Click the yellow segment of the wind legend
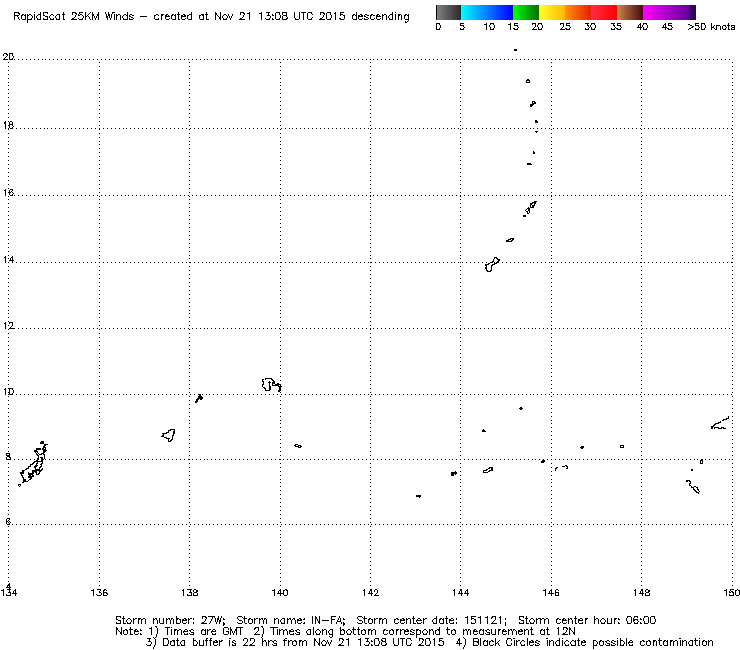 coord(552,12)
